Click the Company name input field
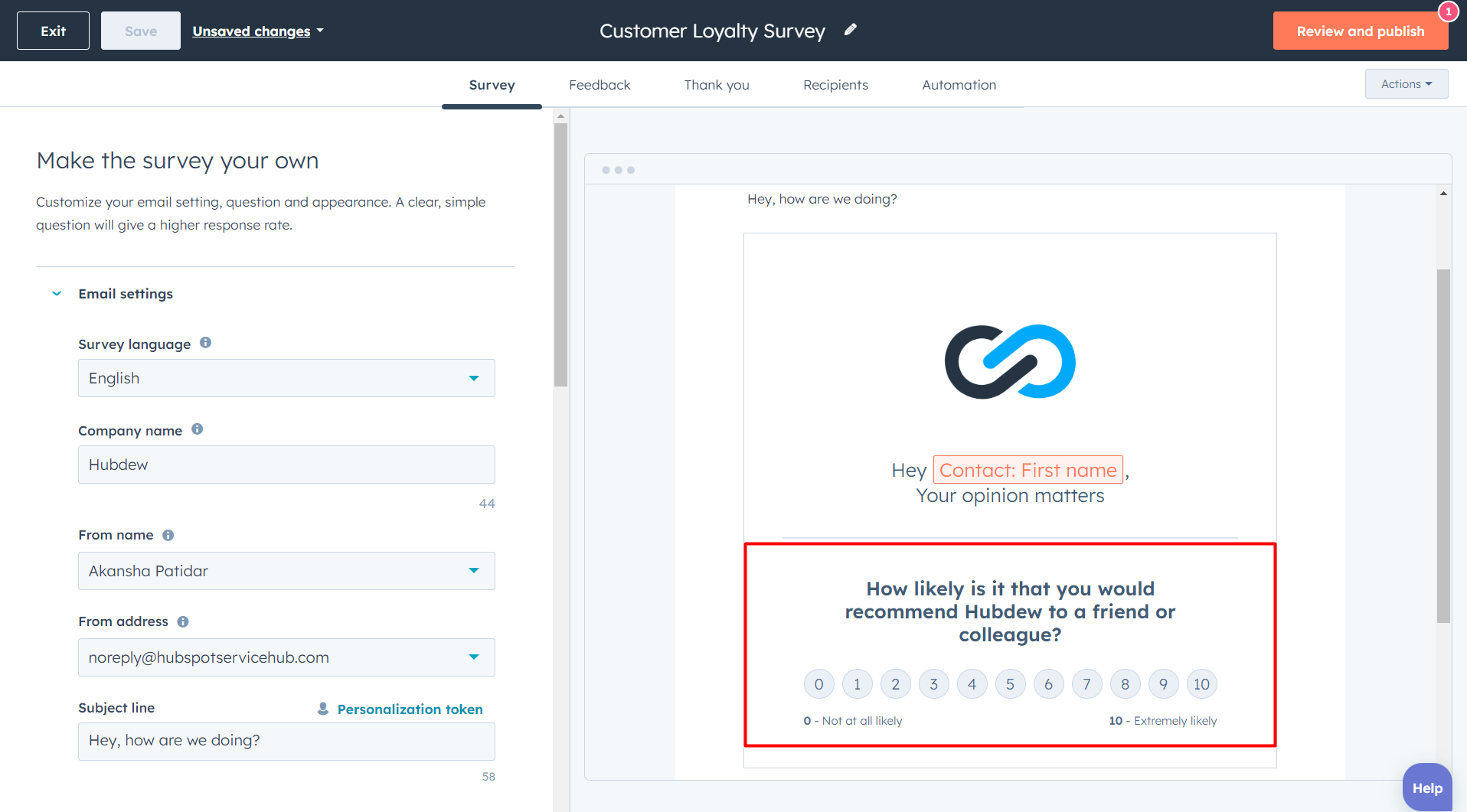 286,465
